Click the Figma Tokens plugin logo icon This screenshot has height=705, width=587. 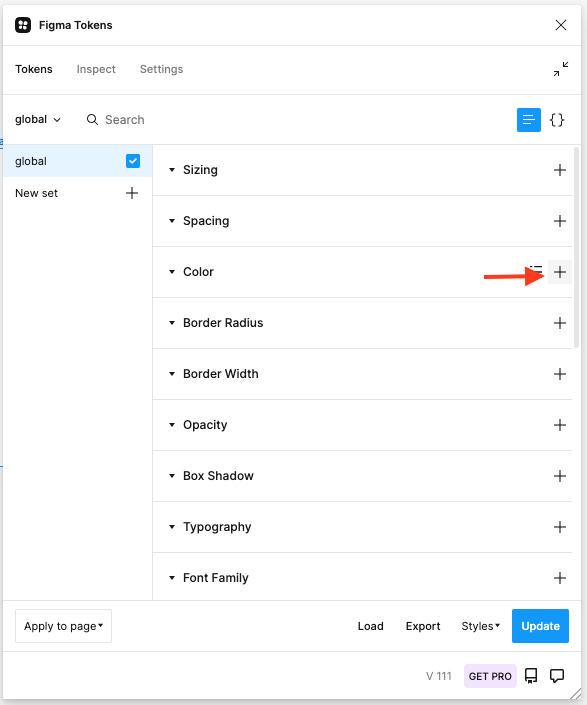point(23,25)
